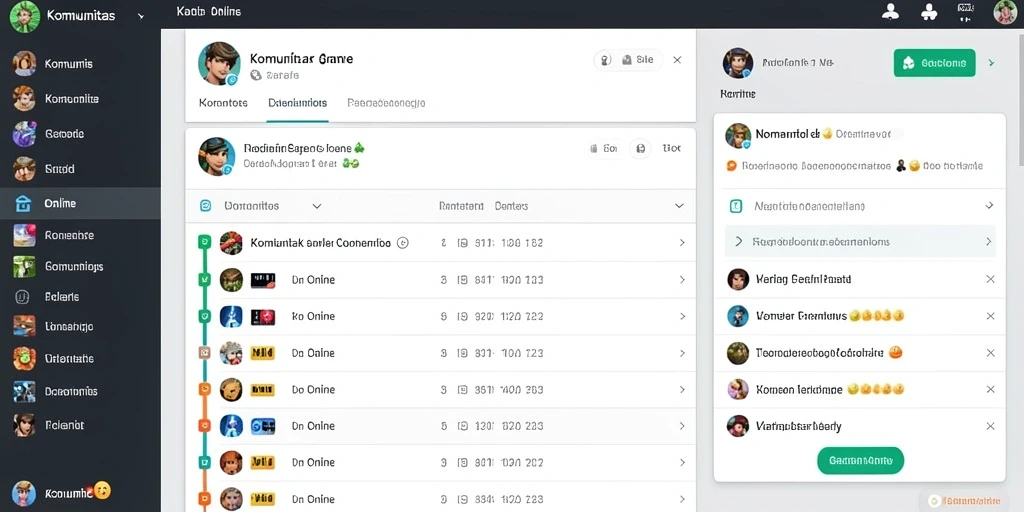Open the group members icon in top bar
1024x512 pixels.
coord(928,12)
